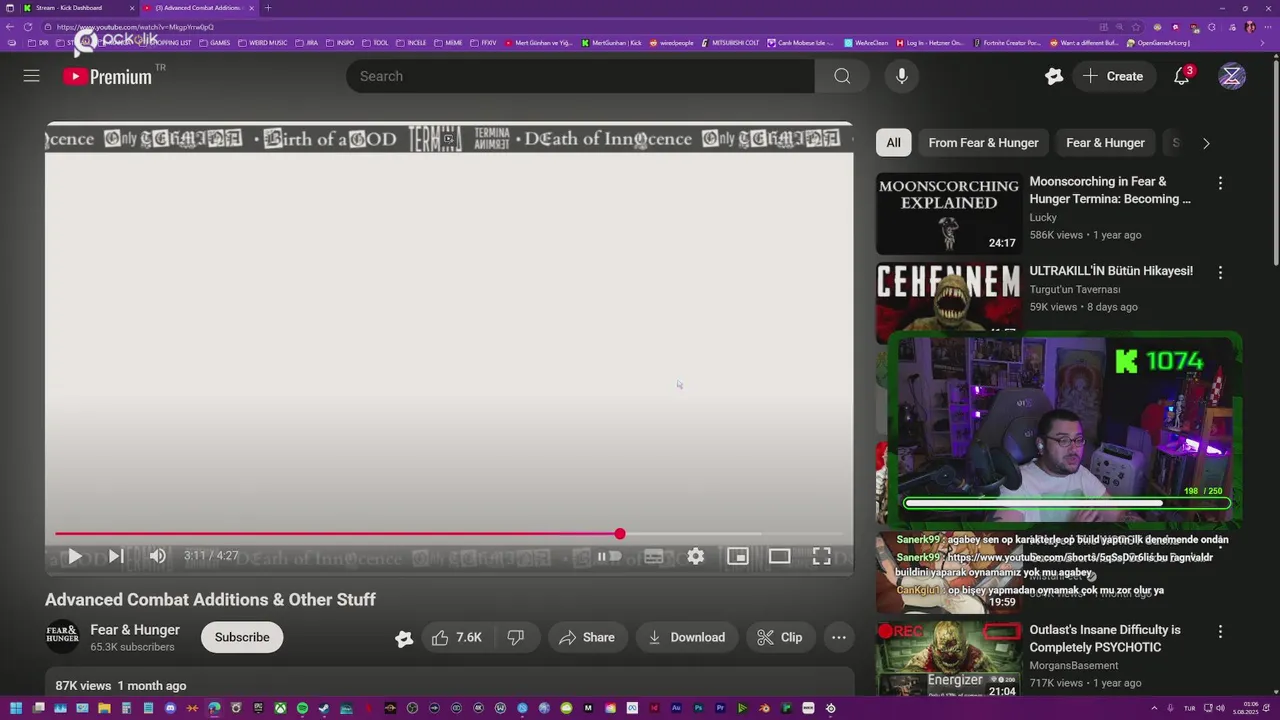The height and width of the screenshot is (720, 1280).
Task: Open notifications bell
Action: coord(1181,76)
